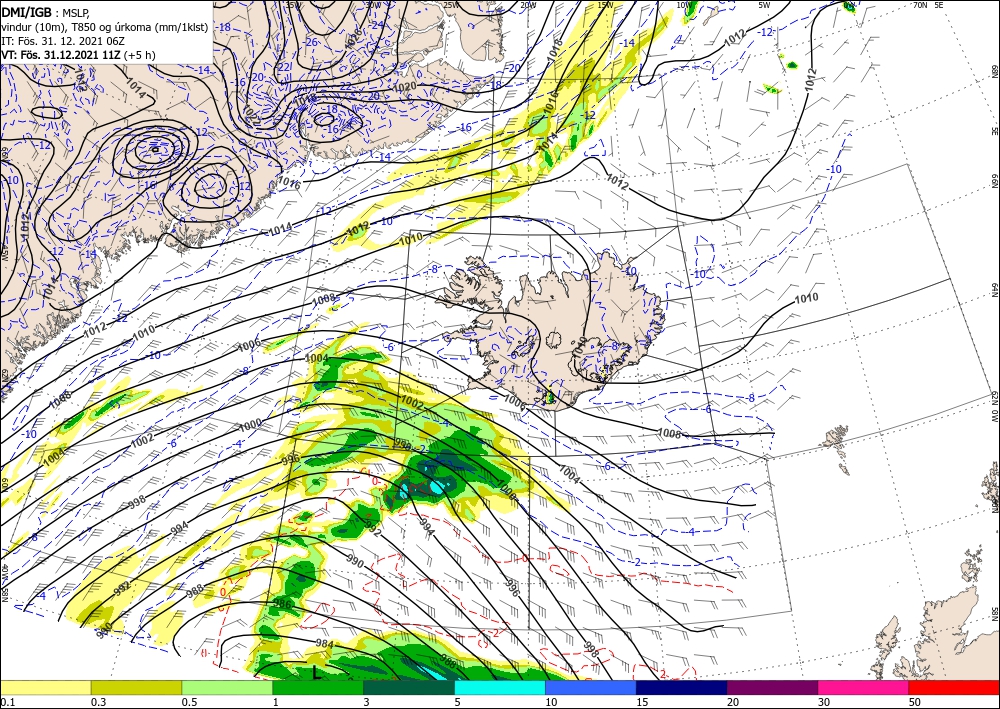Click the legend value label '0.5'
Viewport: 1000px width, 709px height.
click(x=189, y=702)
